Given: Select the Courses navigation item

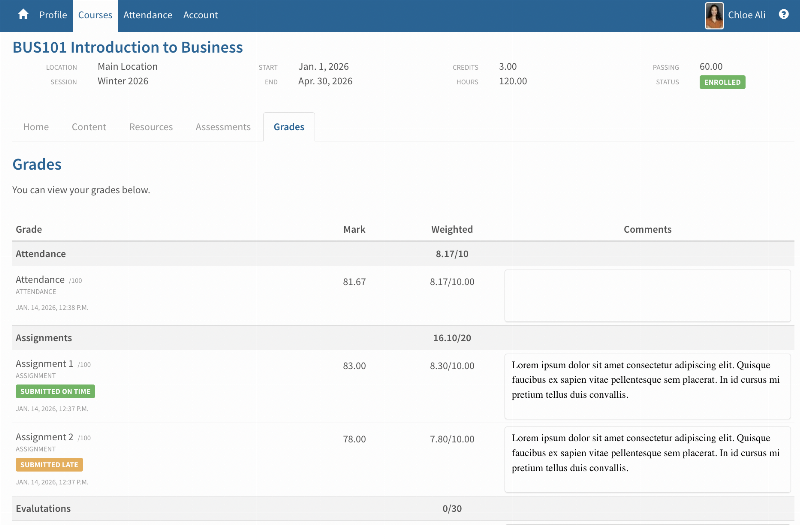Looking at the screenshot, I should pyautogui.click(x=95, y=15).
